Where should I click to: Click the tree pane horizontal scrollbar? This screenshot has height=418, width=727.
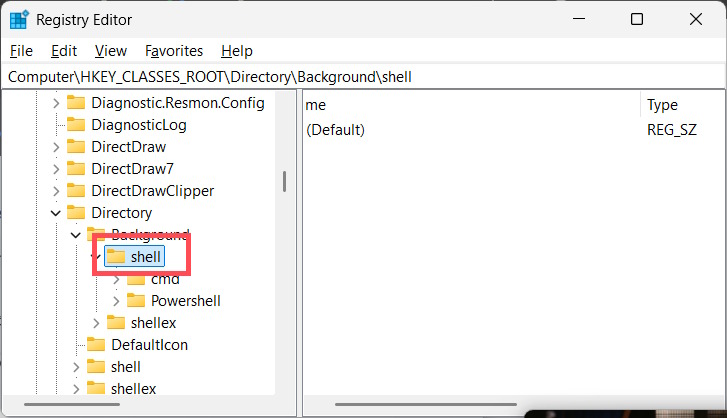point(72,405)
